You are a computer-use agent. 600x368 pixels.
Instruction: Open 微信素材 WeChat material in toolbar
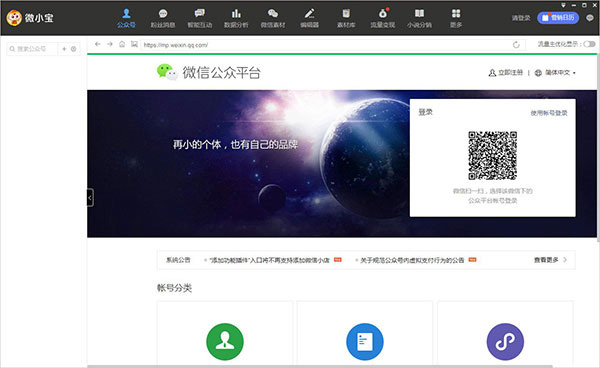pos(273,18)
